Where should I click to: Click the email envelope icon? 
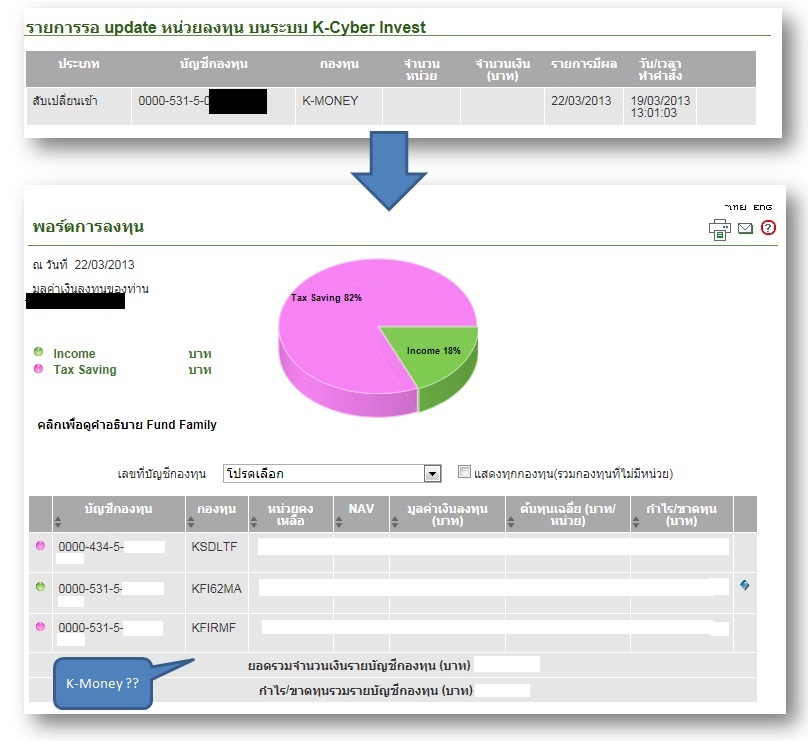click(x=745, y=228)
